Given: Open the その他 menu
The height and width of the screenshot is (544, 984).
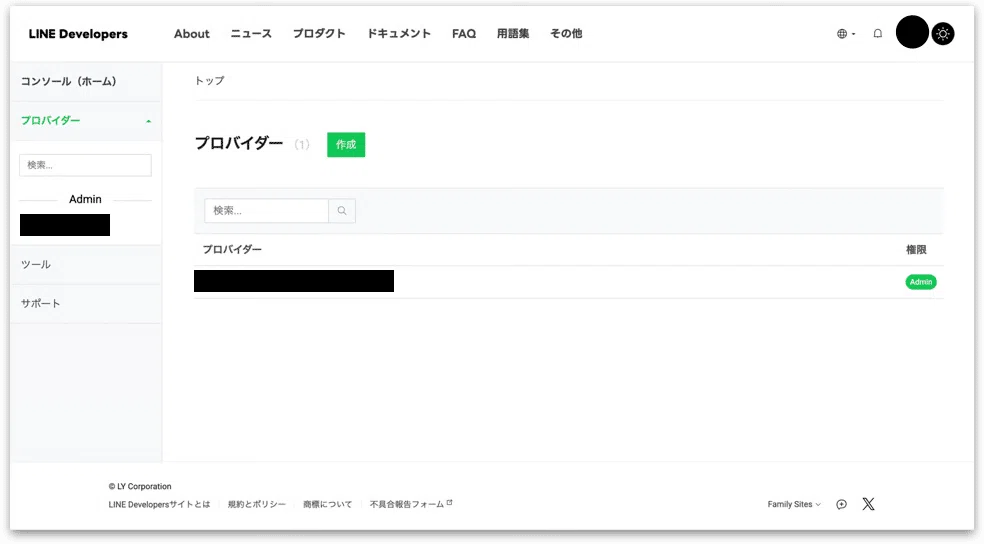Looking at the screenshot, I should [566, 34].
